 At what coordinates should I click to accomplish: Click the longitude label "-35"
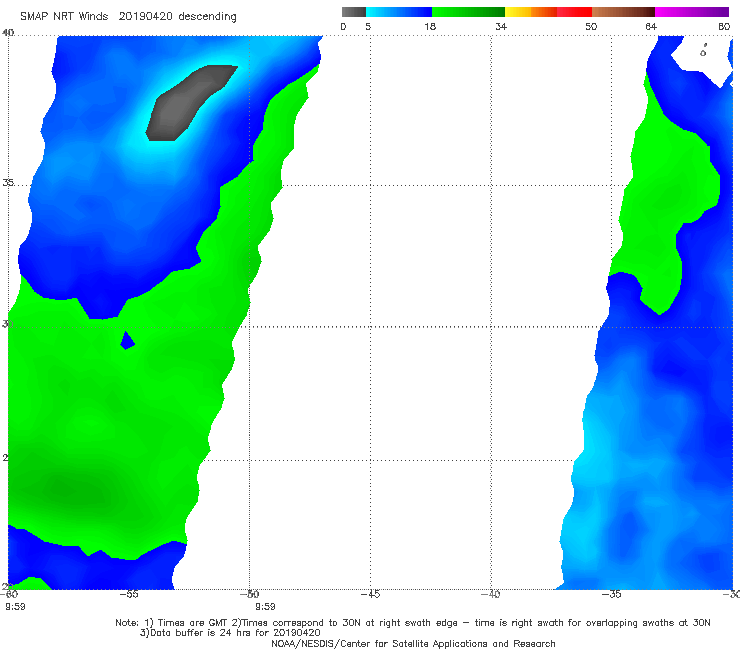pyautogui.click(x=612, y=594)
